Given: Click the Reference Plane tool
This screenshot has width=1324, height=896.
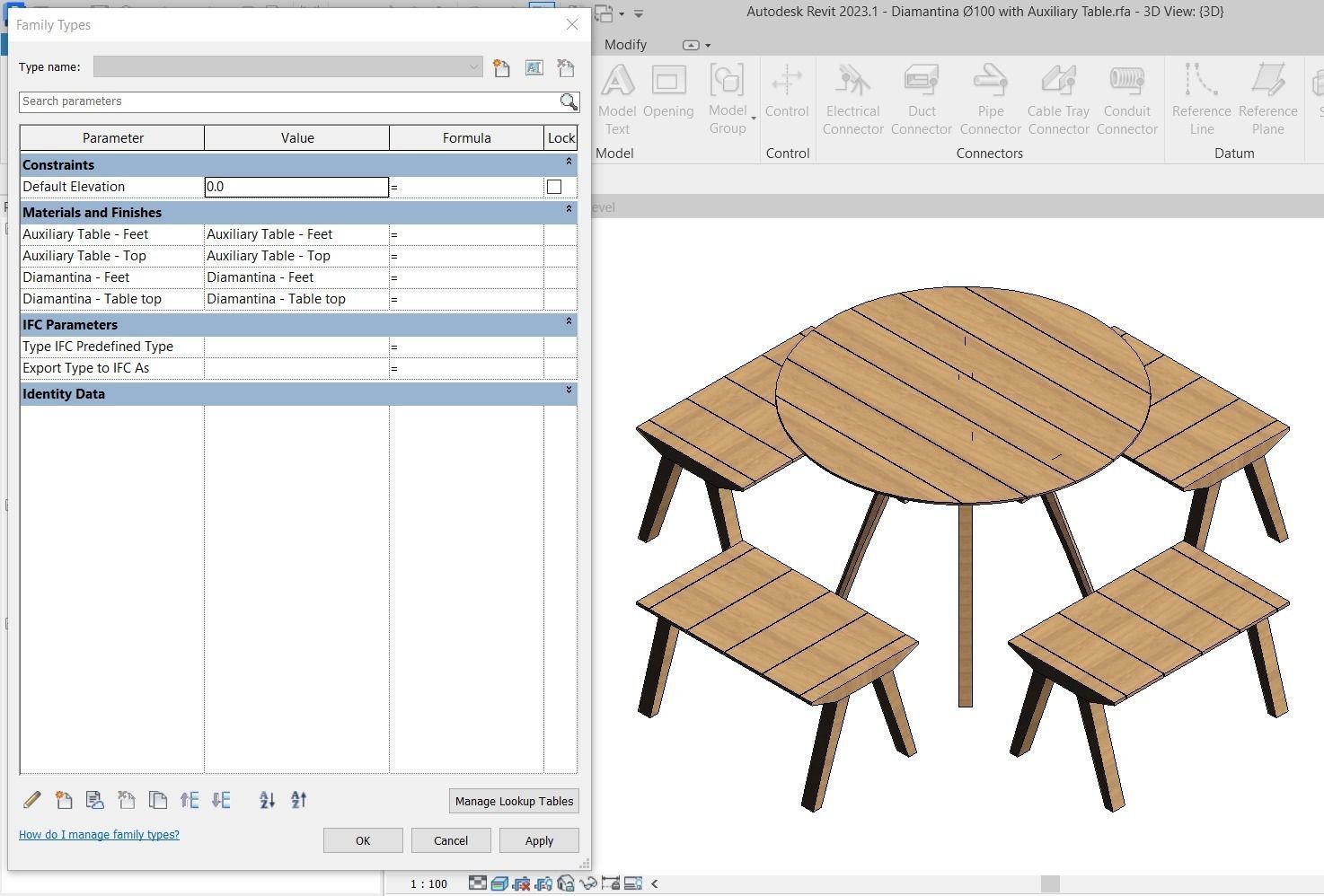Looking at the screenshot, I should pyautogui.click(x=1268, y=100).
